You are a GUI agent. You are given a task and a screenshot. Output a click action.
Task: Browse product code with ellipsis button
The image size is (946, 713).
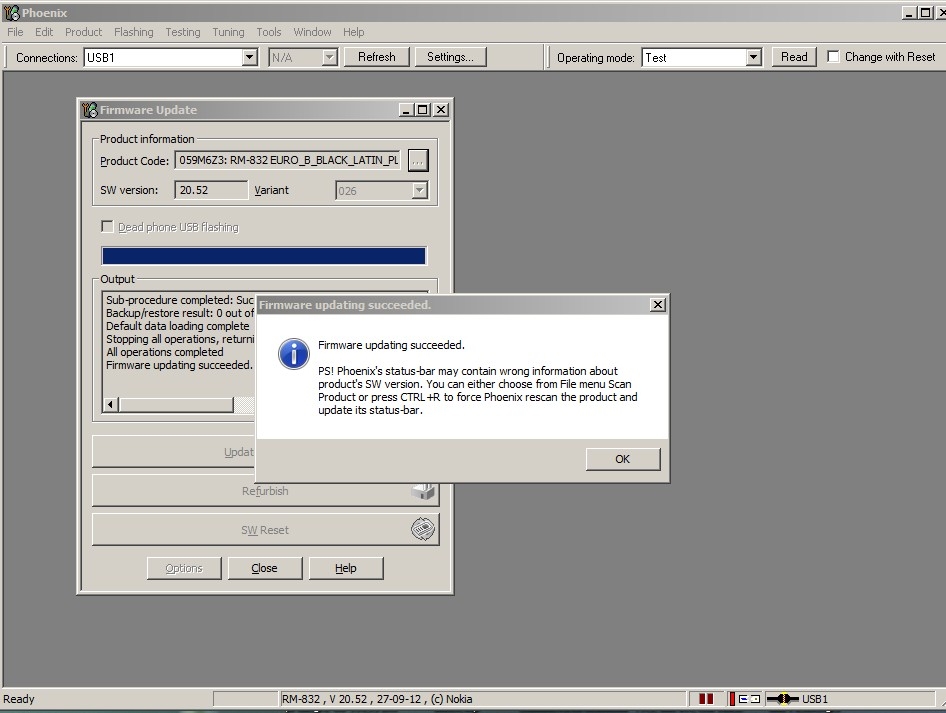pyautogui.click(x=418, y=160)
